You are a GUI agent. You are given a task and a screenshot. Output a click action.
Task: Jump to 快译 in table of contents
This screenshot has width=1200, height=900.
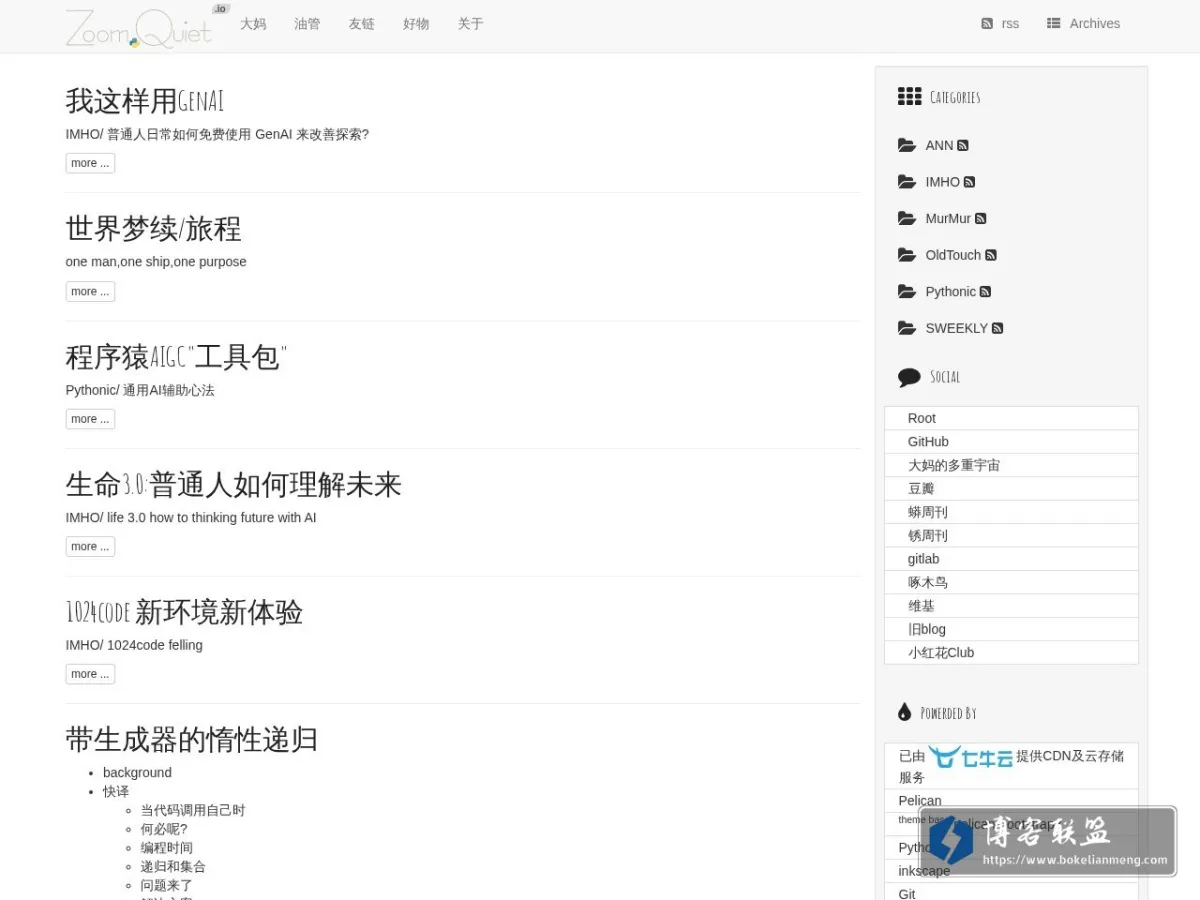(116, 791)
